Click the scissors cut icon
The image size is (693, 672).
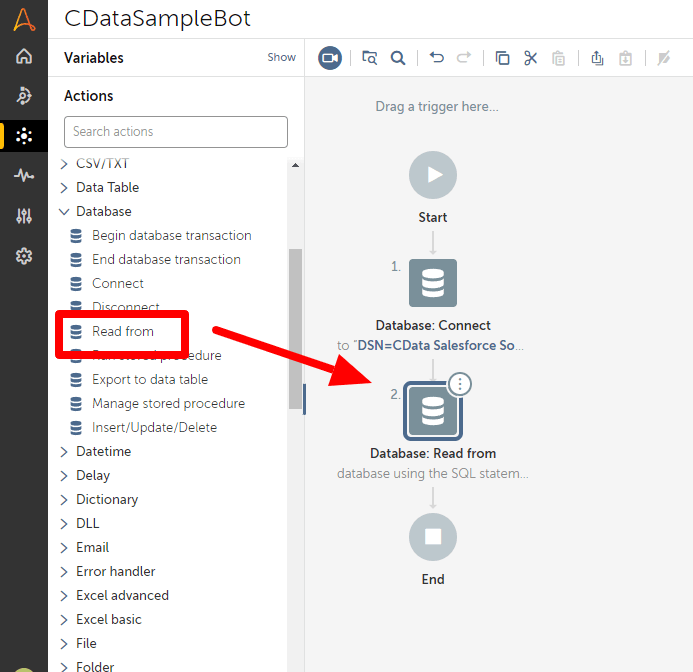pyautogui.click(x=531, y=58)
